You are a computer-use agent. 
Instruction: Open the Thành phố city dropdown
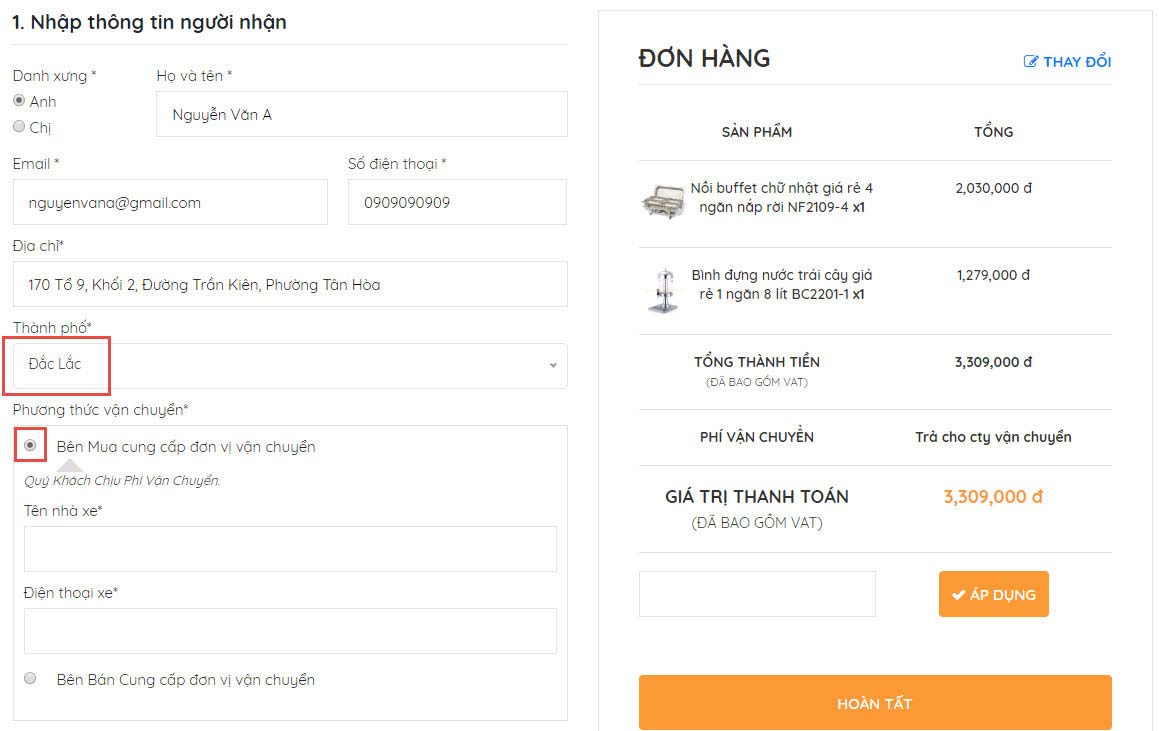click(x=289, y=365)
